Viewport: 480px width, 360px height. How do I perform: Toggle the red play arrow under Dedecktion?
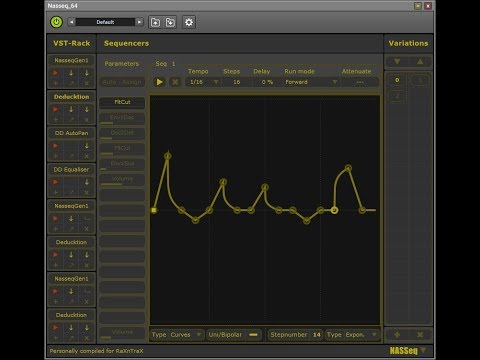click(55, 109)
